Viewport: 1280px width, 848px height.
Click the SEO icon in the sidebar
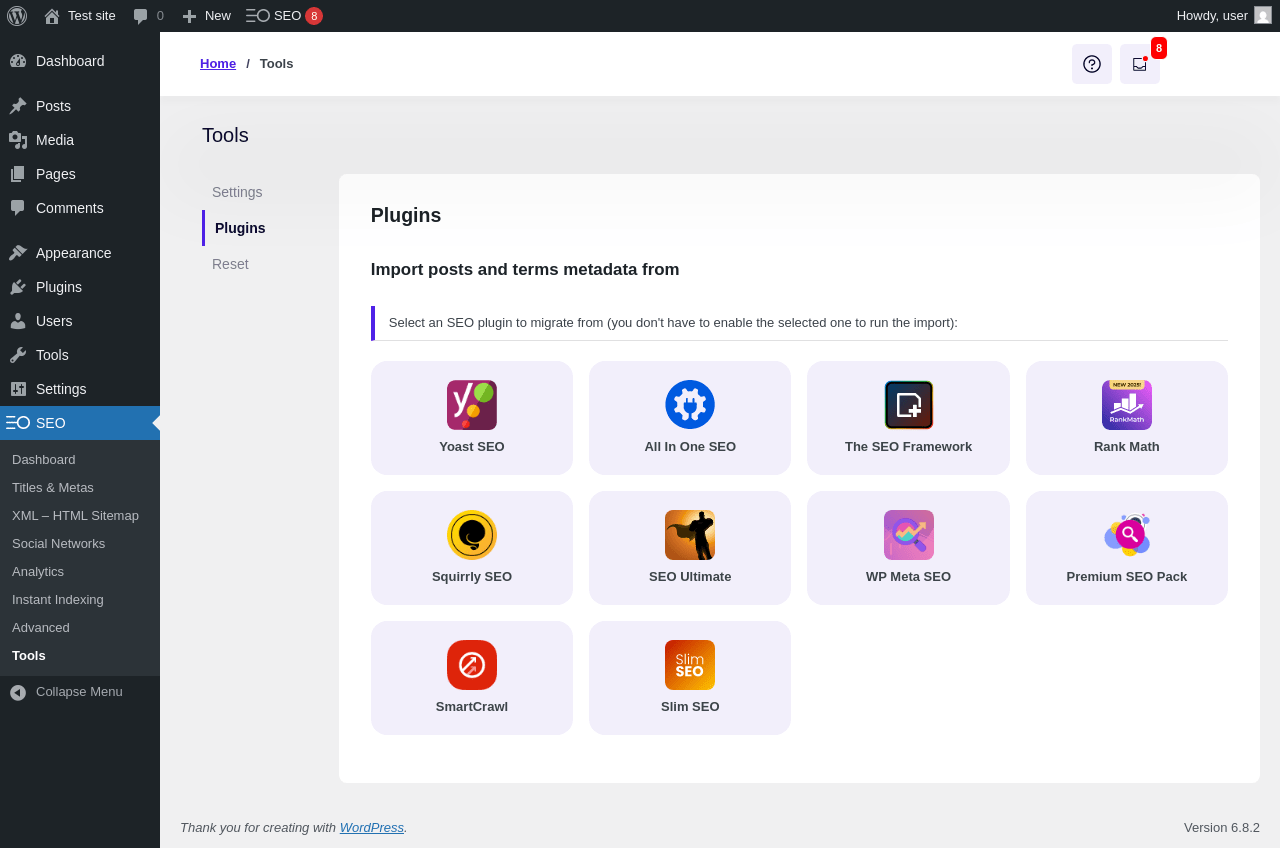[x=18, y=423]
